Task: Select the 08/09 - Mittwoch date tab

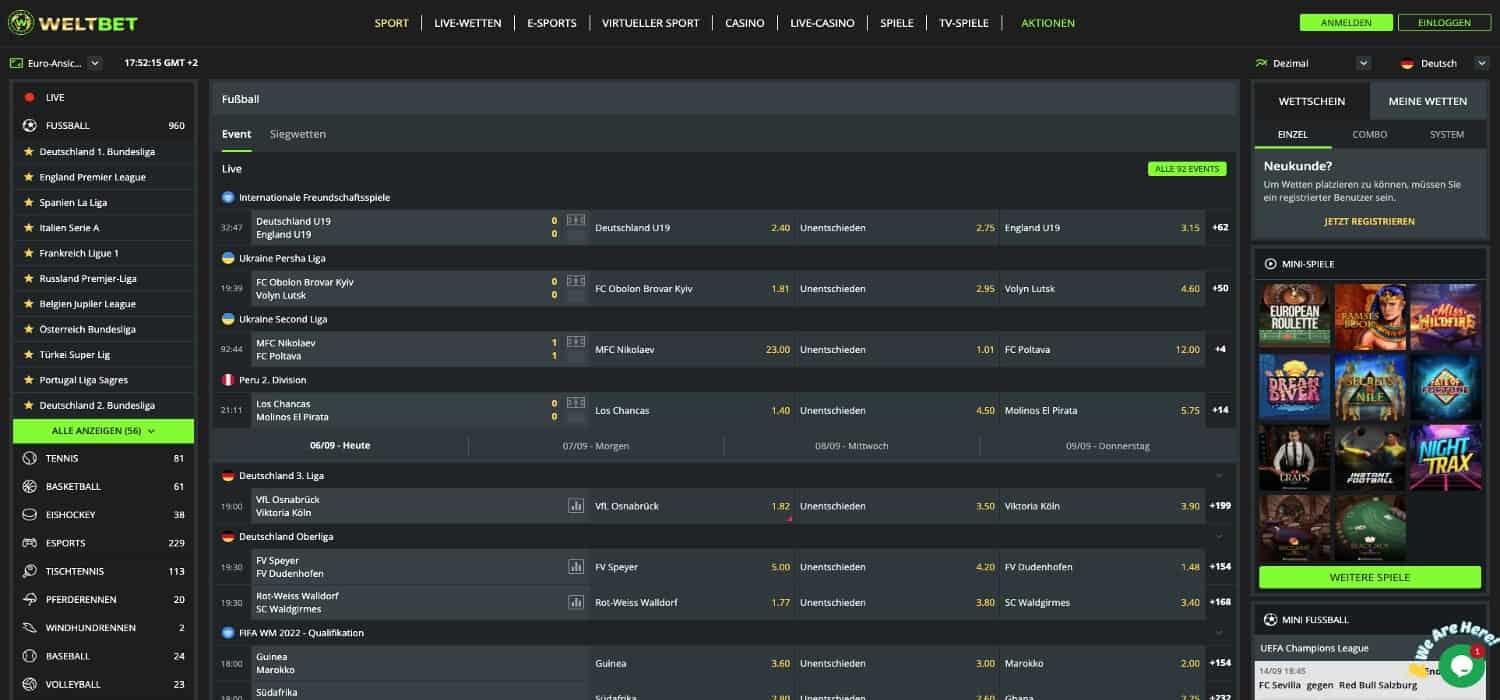Action: point(852,446)
